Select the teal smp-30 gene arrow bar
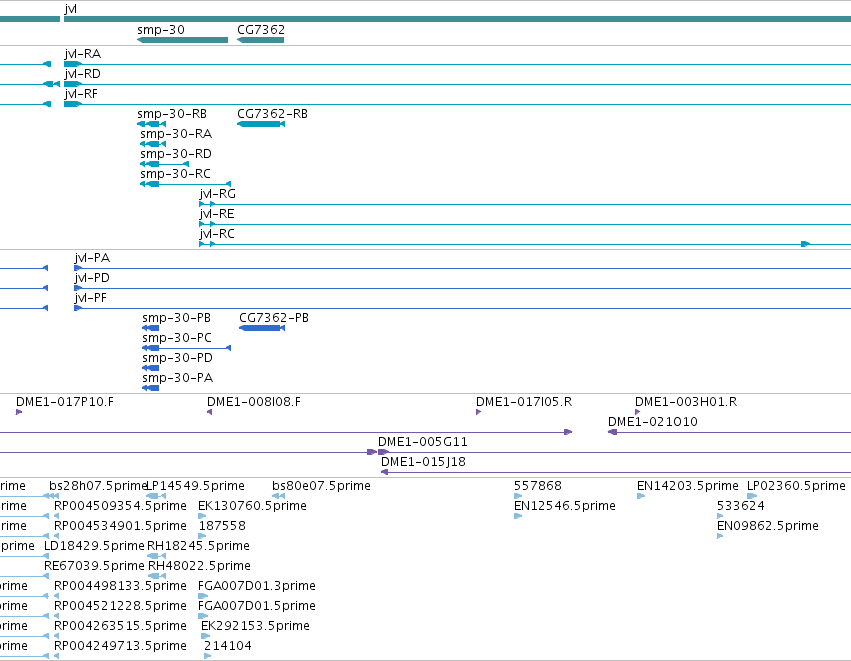This screenshot has width=851, height=661. pyautogui.click(x=182, y=40)
